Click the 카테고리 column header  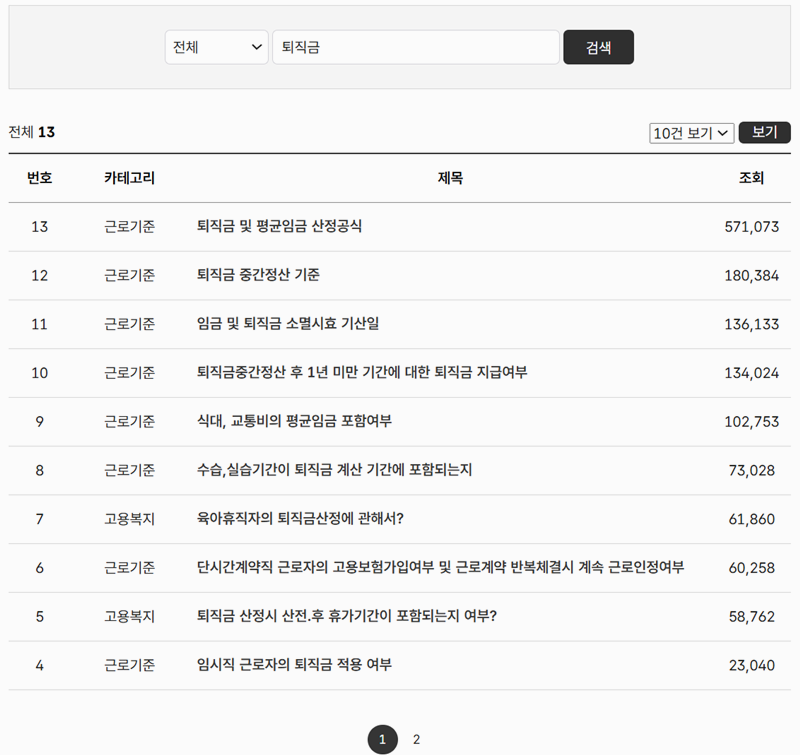pyautogui.click(x=129, y=178)
